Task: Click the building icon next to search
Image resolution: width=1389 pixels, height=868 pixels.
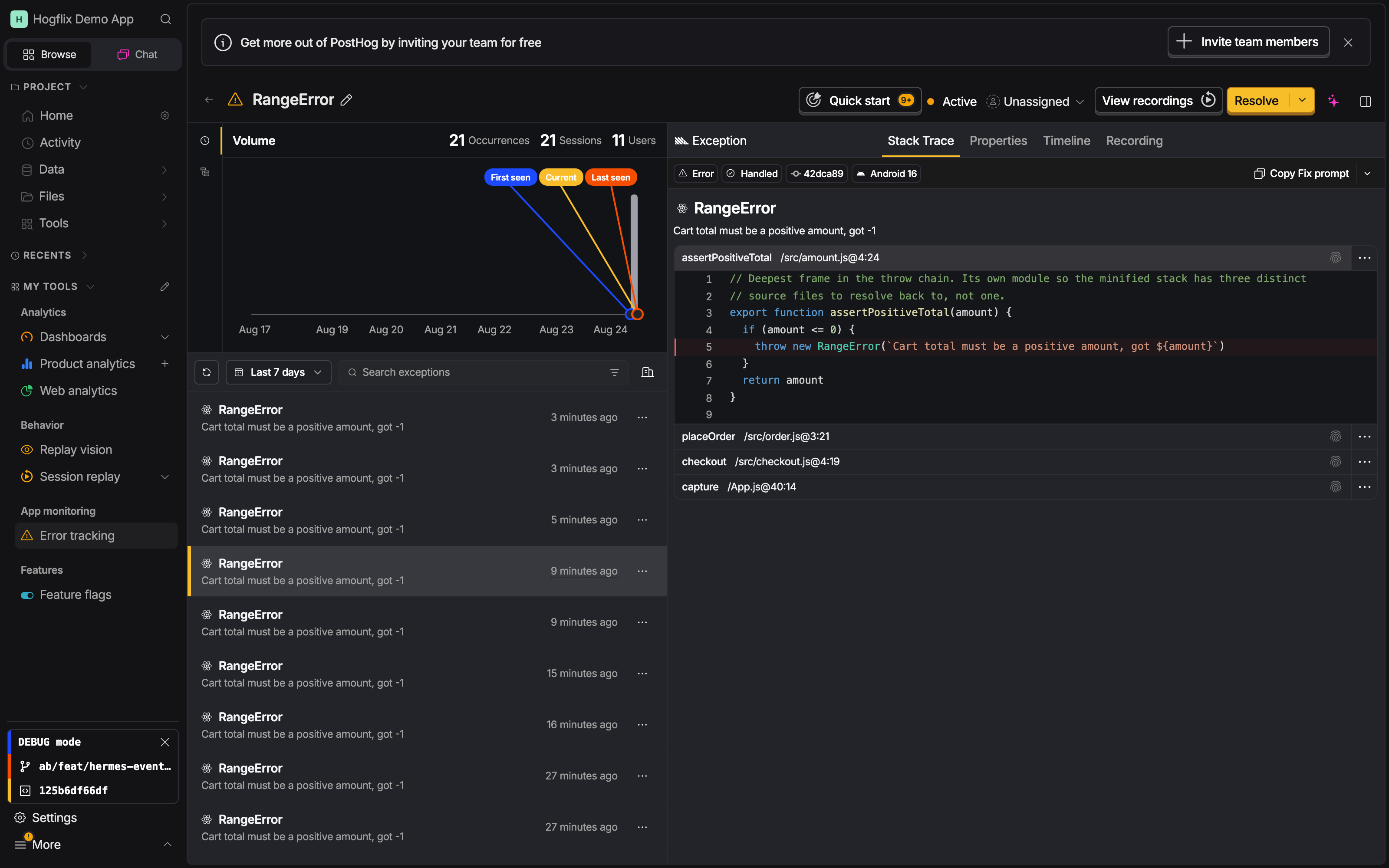Action: 648,372
